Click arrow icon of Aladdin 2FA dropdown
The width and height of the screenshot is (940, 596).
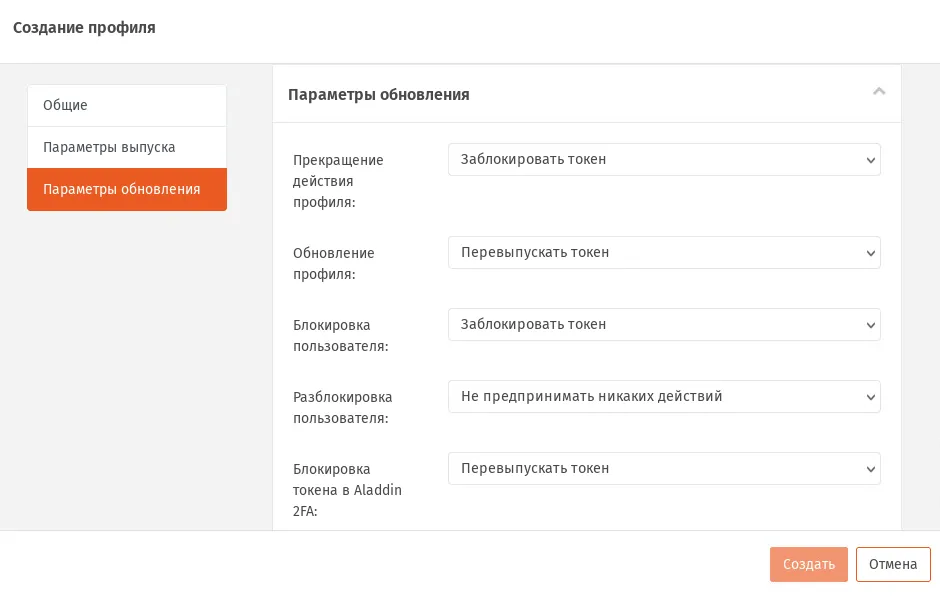click(870, 469)
